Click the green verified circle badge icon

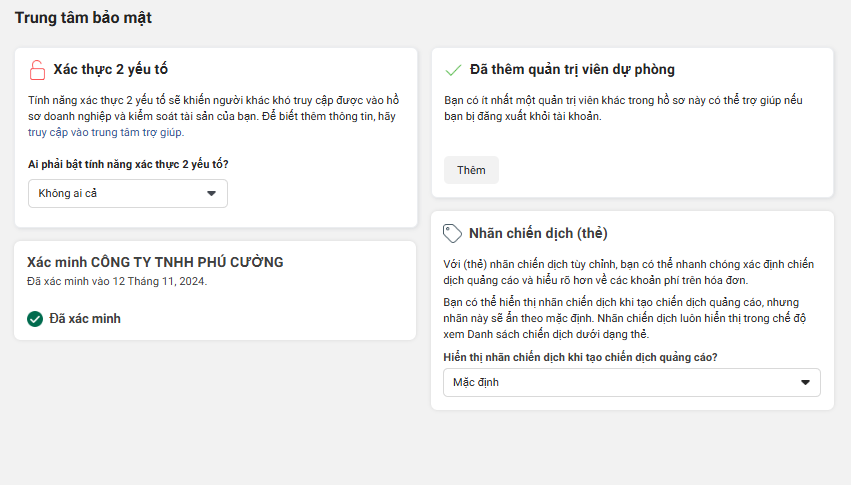35,319
